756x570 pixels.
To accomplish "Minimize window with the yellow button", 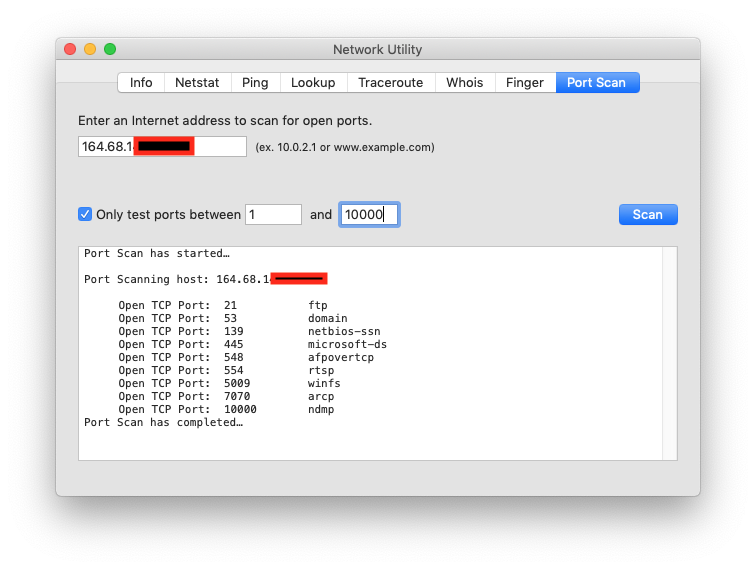I will point(90,49).
